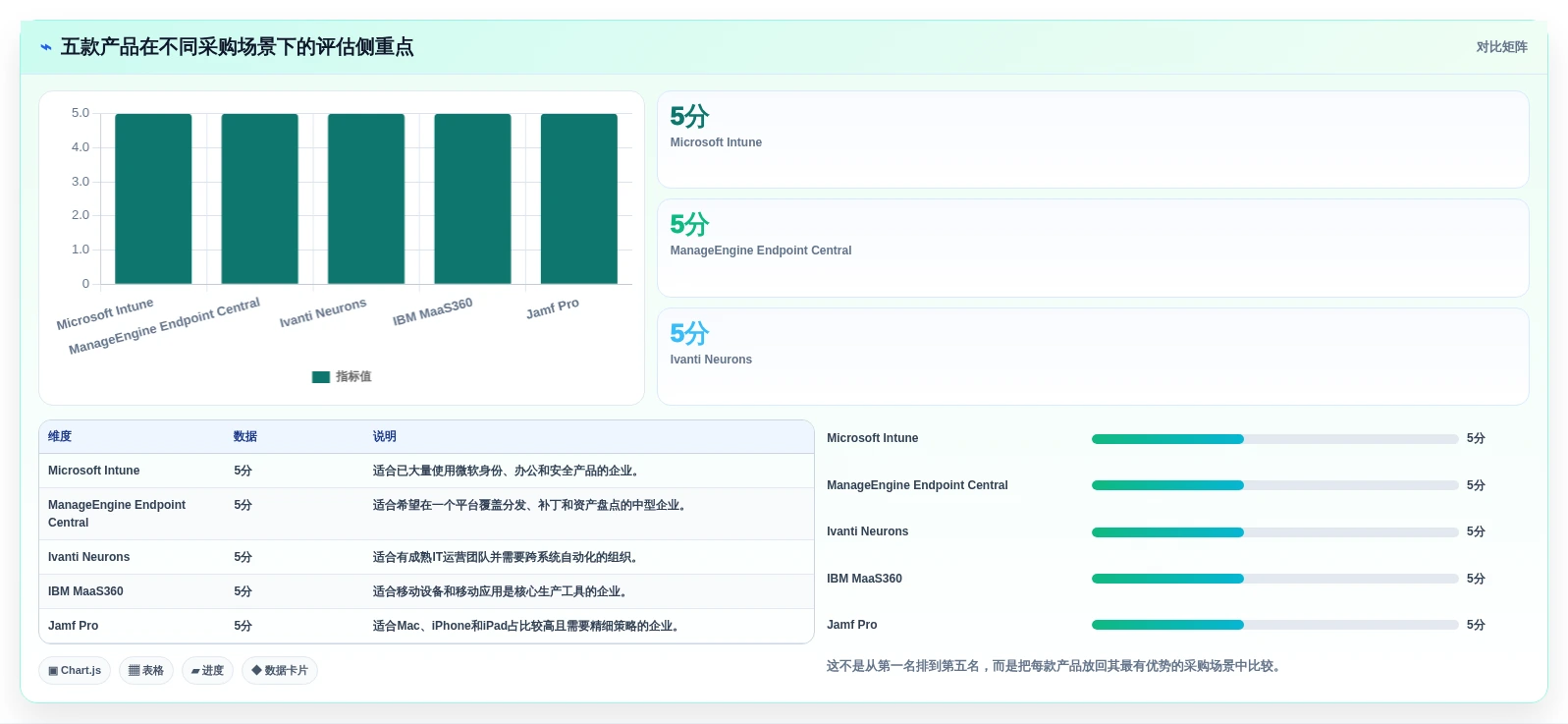Click the Jamf Pro bar in chart
This screenshot has width=1568, height=724.
pos(579,199)
